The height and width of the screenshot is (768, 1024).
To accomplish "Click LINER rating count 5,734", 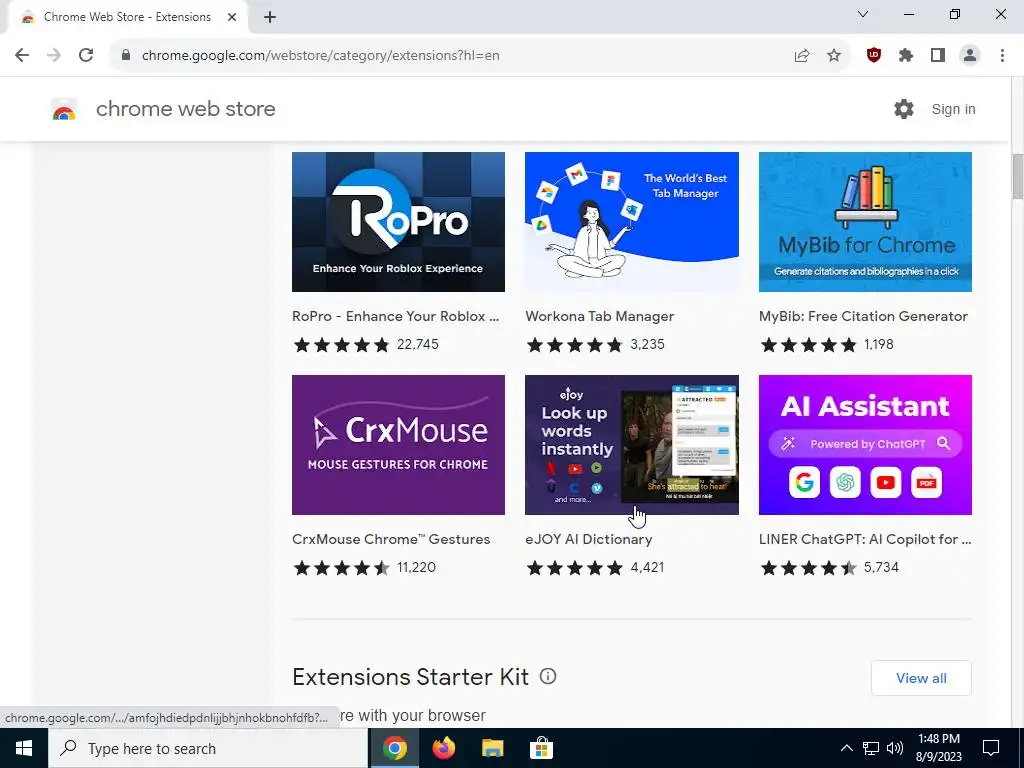I will click(881, 567).
